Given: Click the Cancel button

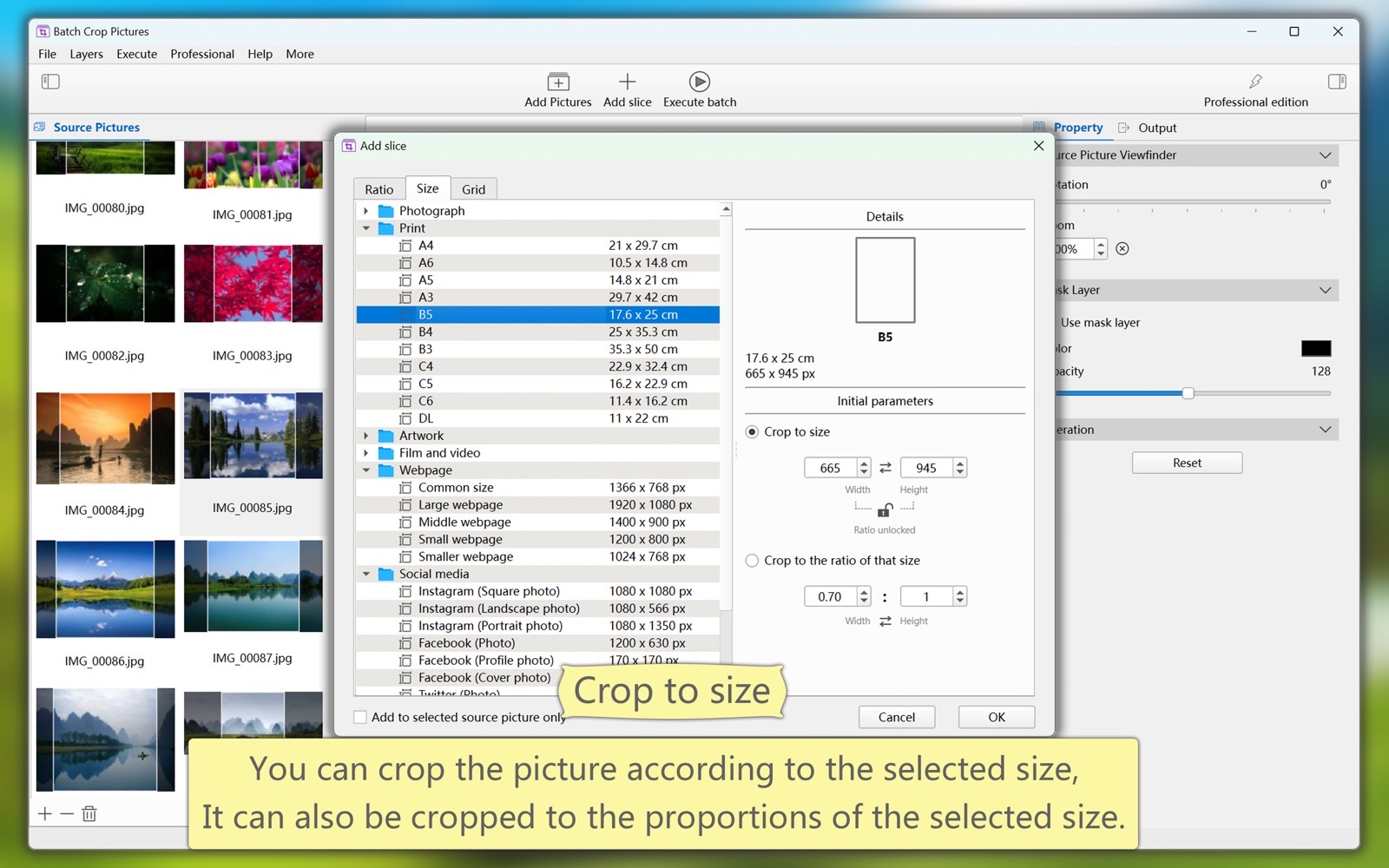Looking at the screenshot, I should click(896, 717).
